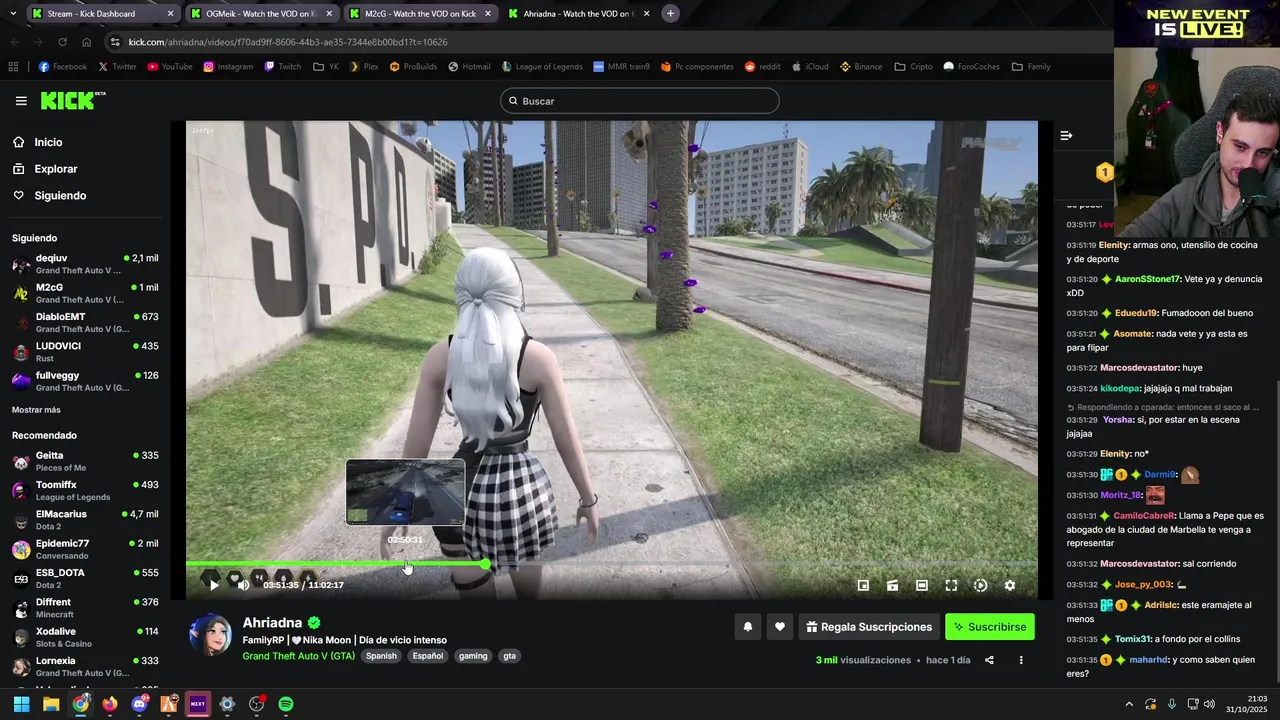
Task: Click the Buscar search field
Action: click(x=640, y=101)
